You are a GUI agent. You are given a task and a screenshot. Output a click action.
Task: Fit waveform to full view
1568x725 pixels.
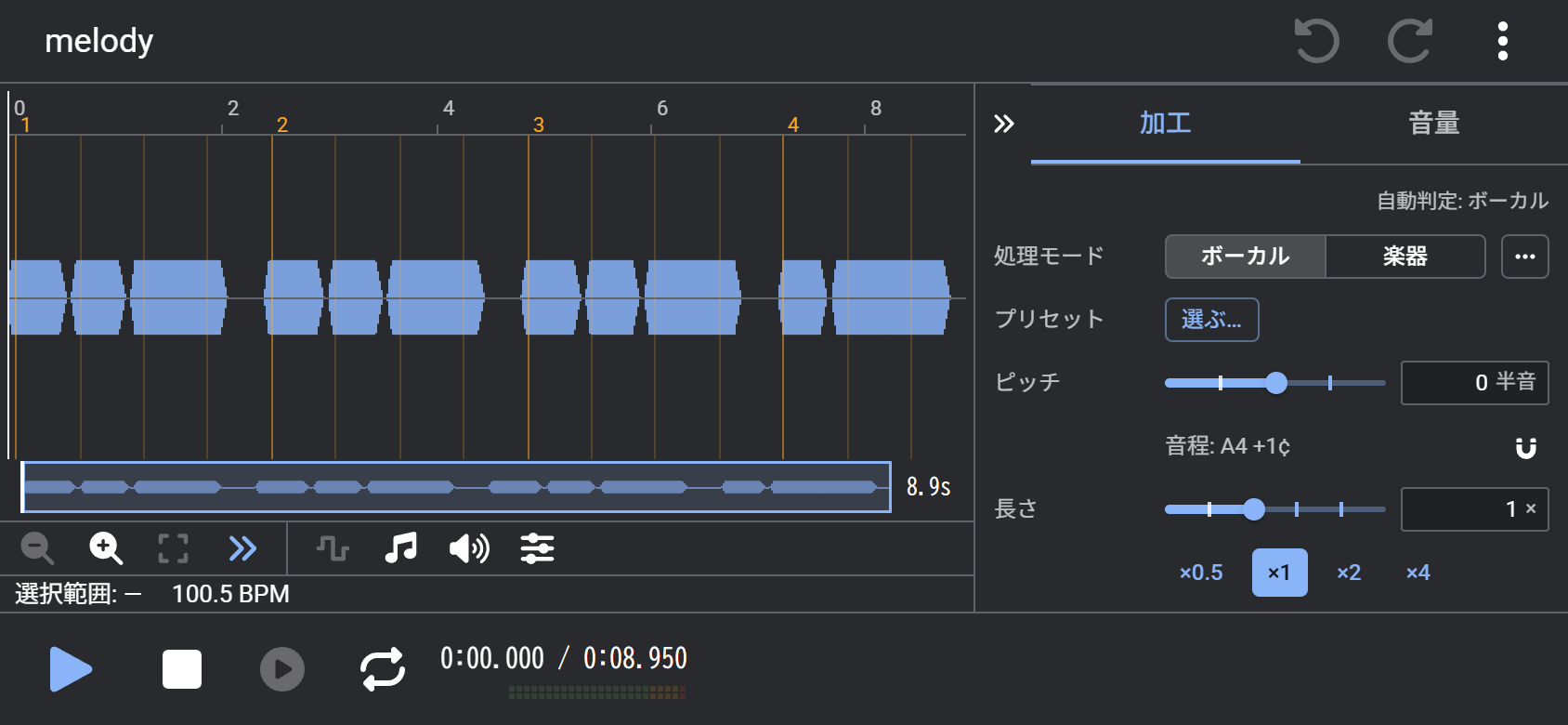point(173,548)
